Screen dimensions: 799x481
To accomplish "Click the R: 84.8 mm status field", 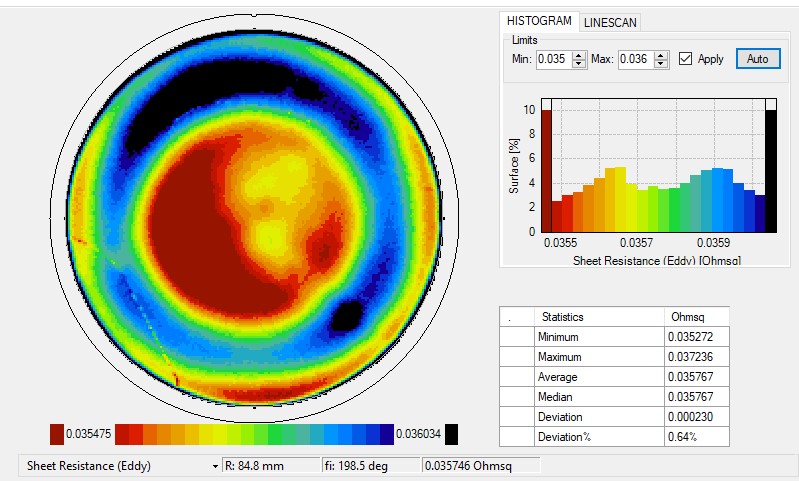I will (x=271, y=466).
